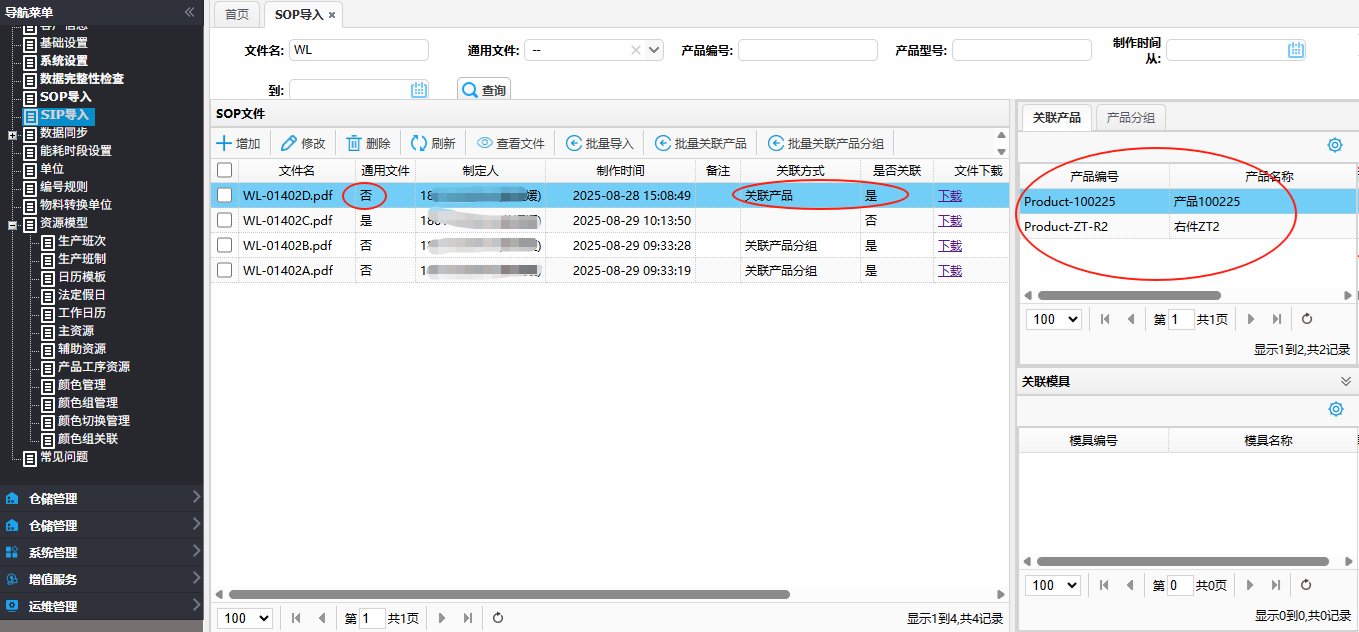The height and width of the screenshot is (632, 1359).
Task: Click the 修改 pencil edit icon
Action: (x=289, y=143)
